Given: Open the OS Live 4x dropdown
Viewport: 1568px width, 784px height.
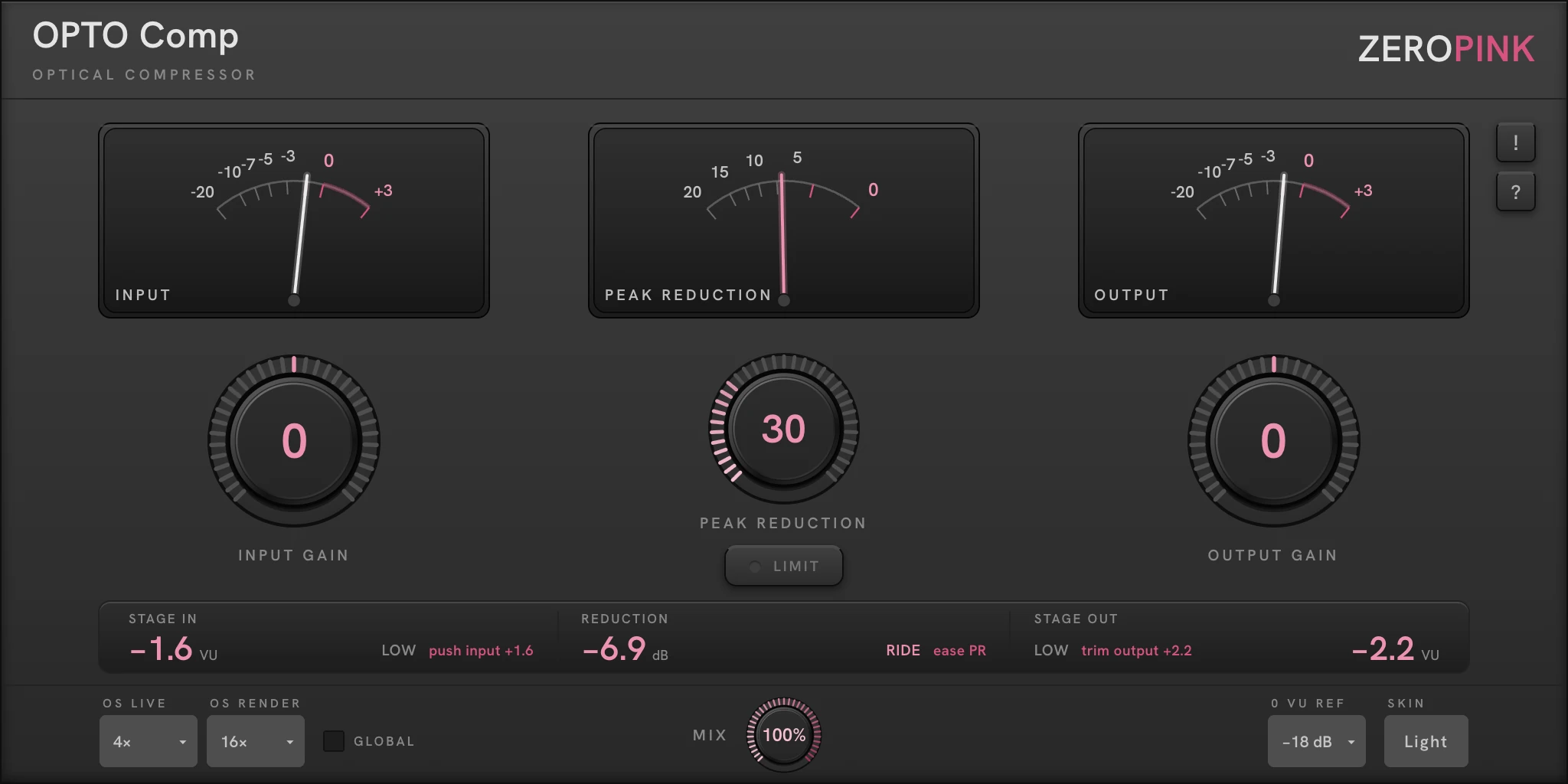Looking at the screenshot, I should pyautogui.click(x=149, y=741).
